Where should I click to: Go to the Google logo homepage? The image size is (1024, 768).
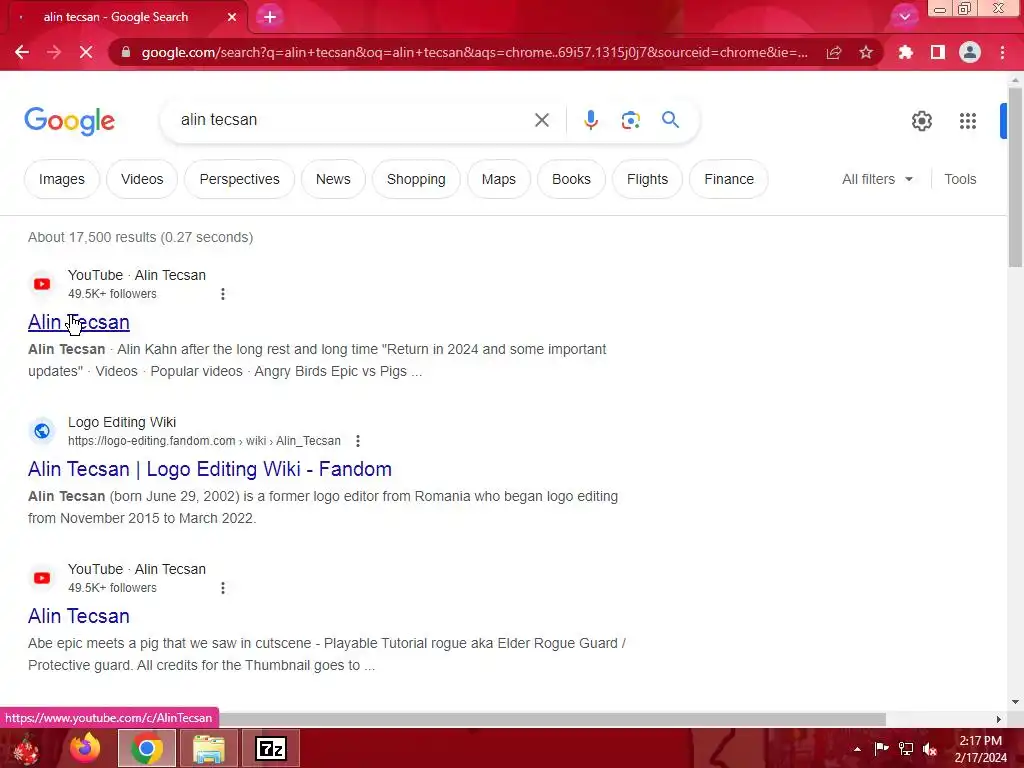[70, 121]
